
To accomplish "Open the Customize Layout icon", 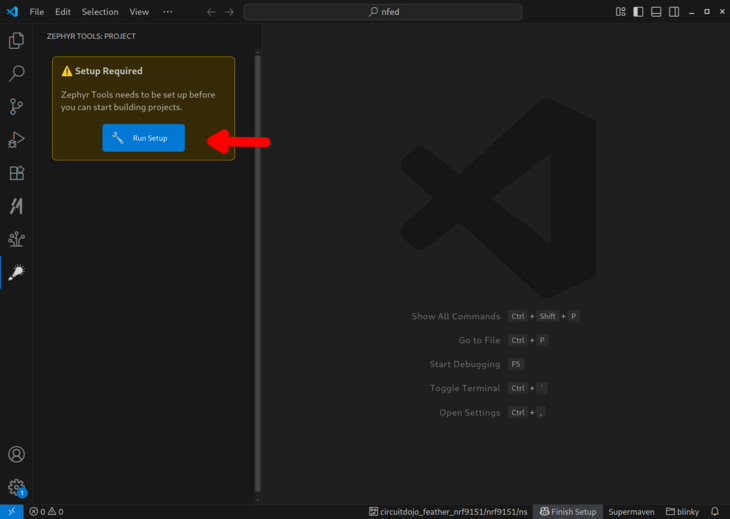I will (621, 12).
